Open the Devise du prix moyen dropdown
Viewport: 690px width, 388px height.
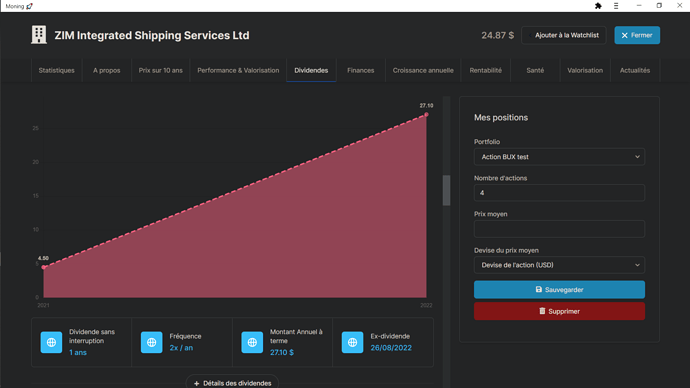559,265
